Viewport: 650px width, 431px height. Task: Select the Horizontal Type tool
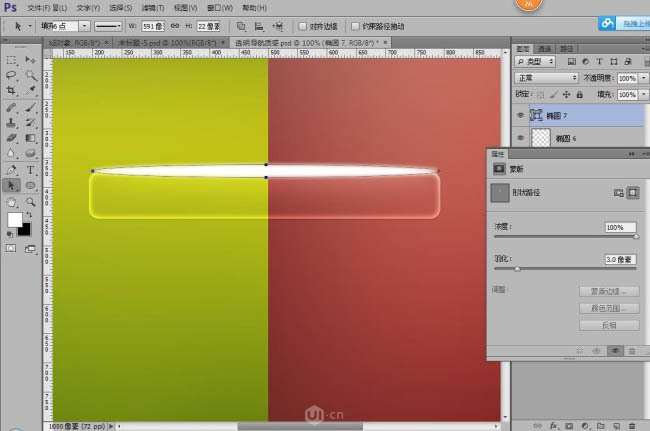30,170
